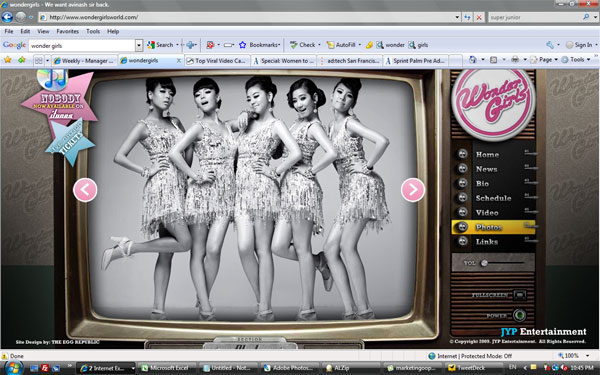The image size is (600, 375).
Task: Open the Tools dropdown in command bar
Action: [576, 60]
